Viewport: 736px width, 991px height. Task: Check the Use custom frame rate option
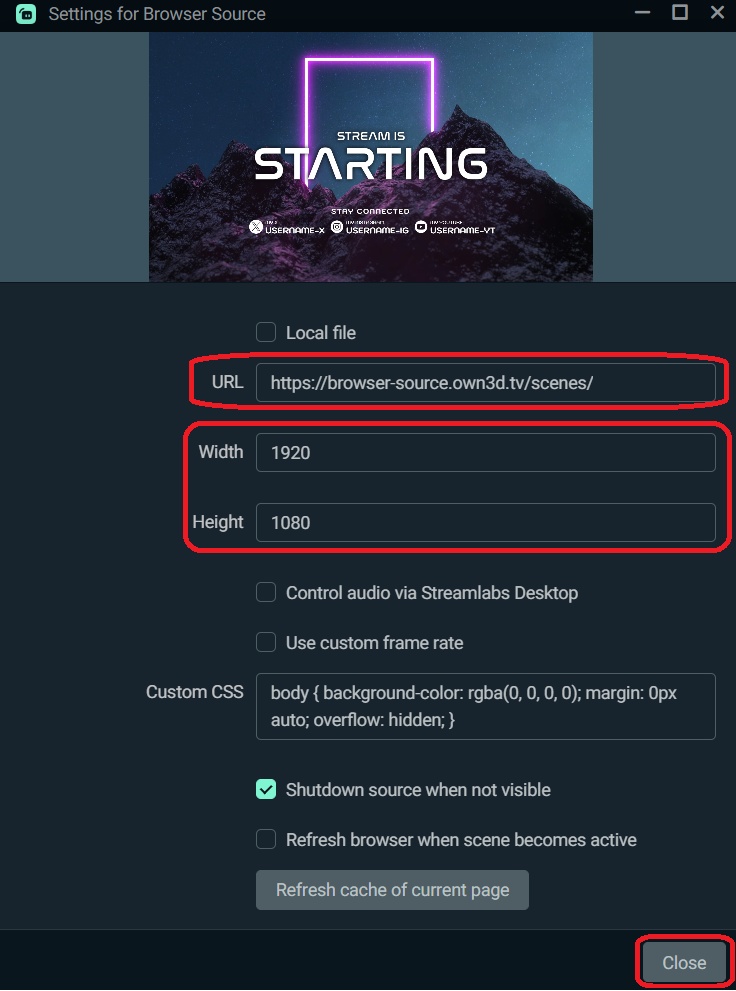266,642
